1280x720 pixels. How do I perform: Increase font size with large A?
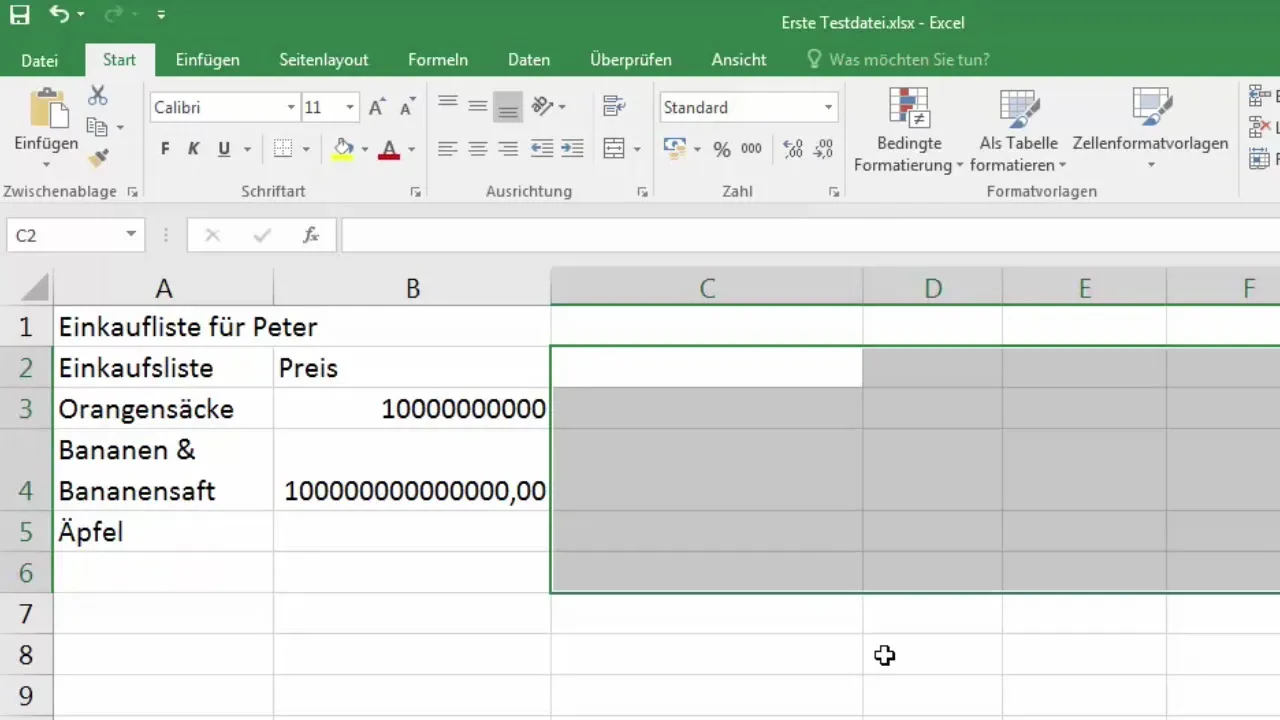tap(376, 107)
